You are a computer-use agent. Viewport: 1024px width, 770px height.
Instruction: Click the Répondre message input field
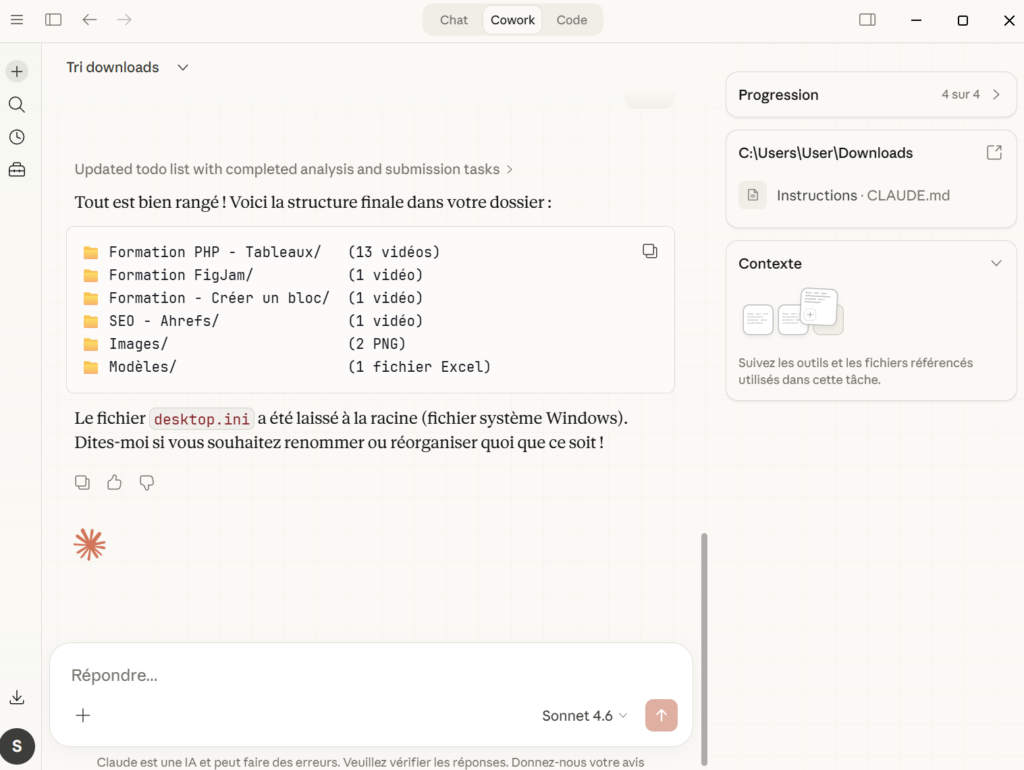click(370, 675)
